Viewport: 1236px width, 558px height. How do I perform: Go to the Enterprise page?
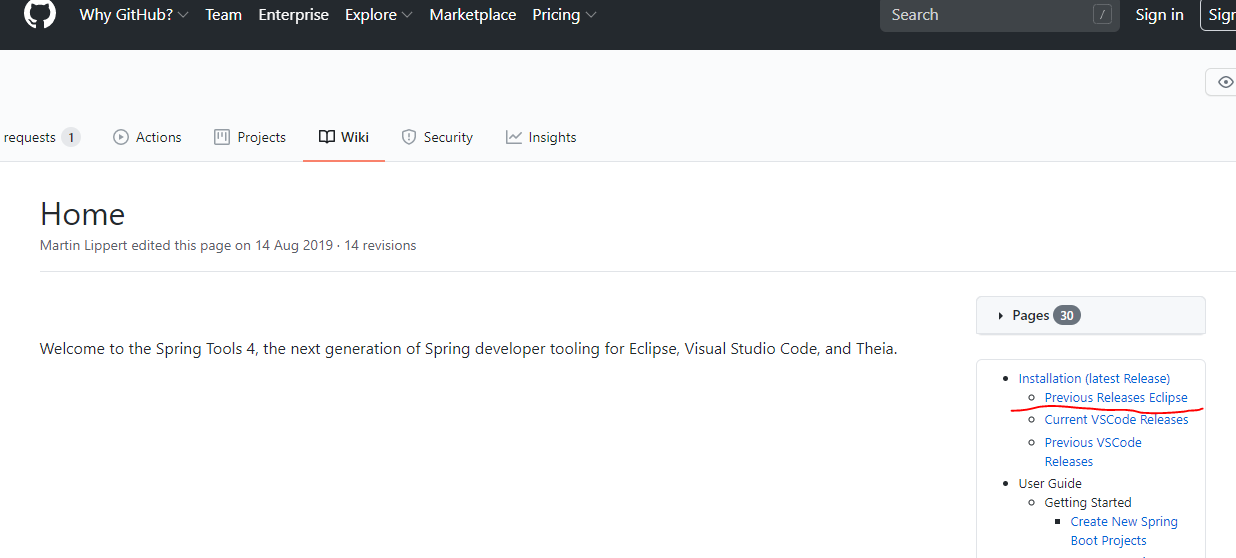[x=294, y=15]
